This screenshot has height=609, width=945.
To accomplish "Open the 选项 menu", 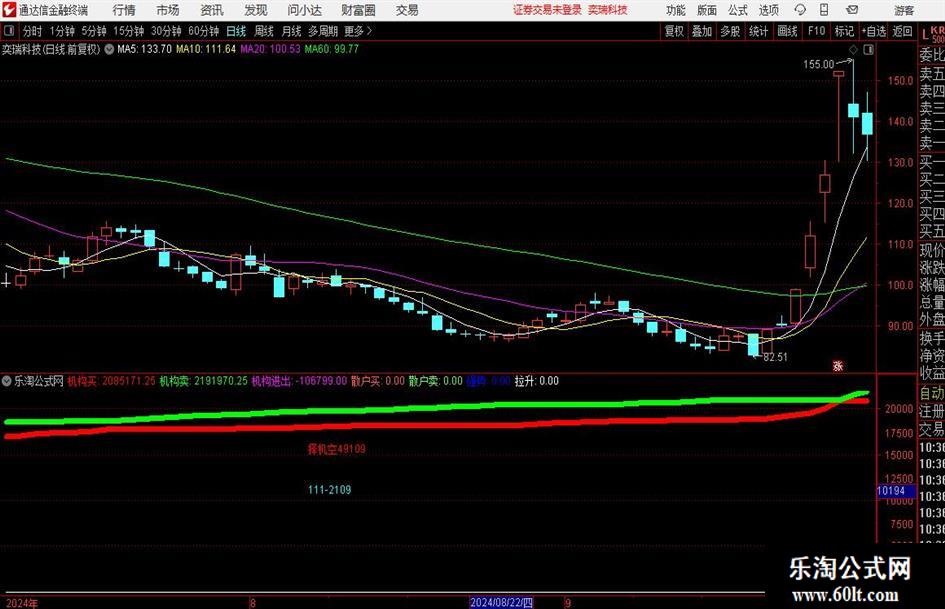I will point(768,10).
